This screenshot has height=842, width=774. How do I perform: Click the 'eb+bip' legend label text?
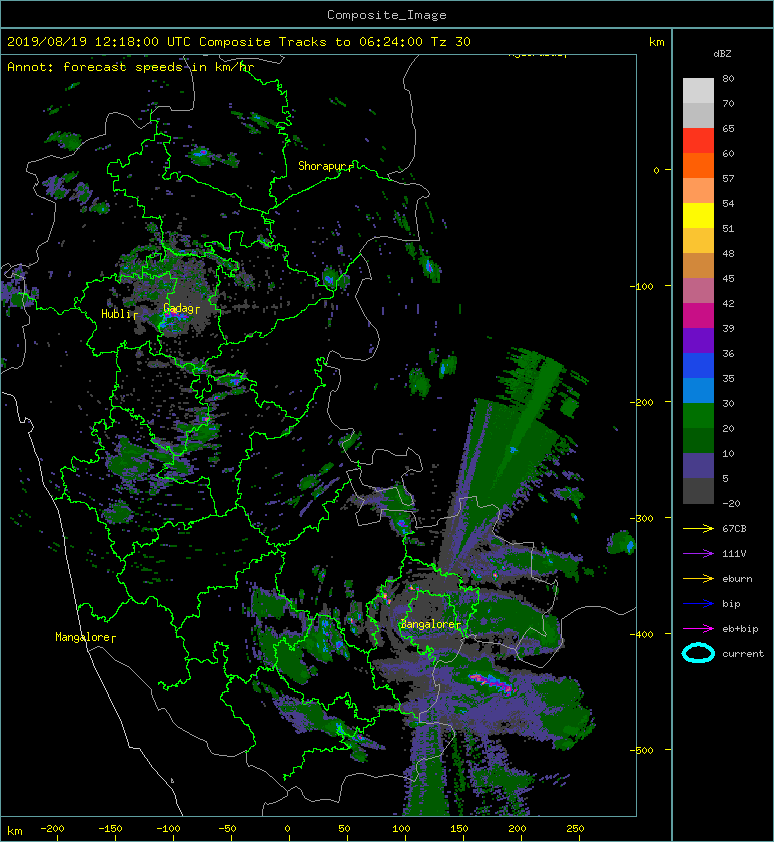click(x=740, y=629)
